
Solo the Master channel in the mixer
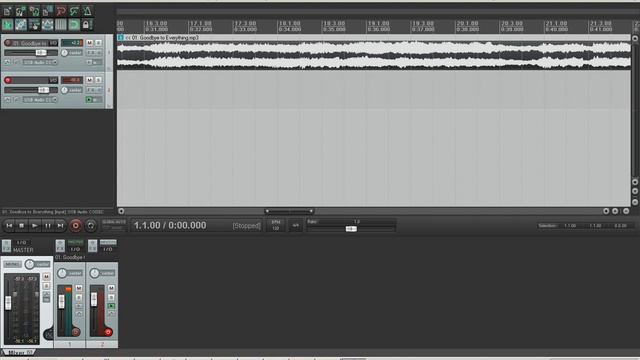[x=46, y=286]
